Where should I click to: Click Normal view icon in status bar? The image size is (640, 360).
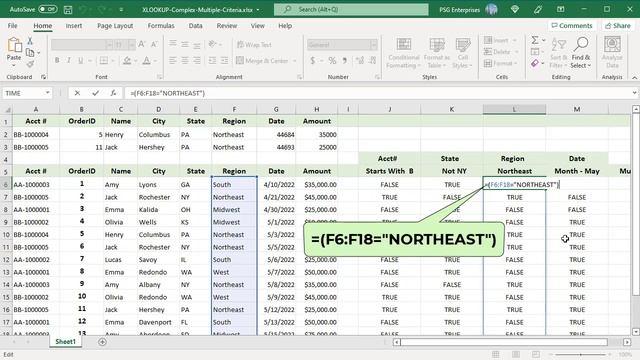(496, 355)
